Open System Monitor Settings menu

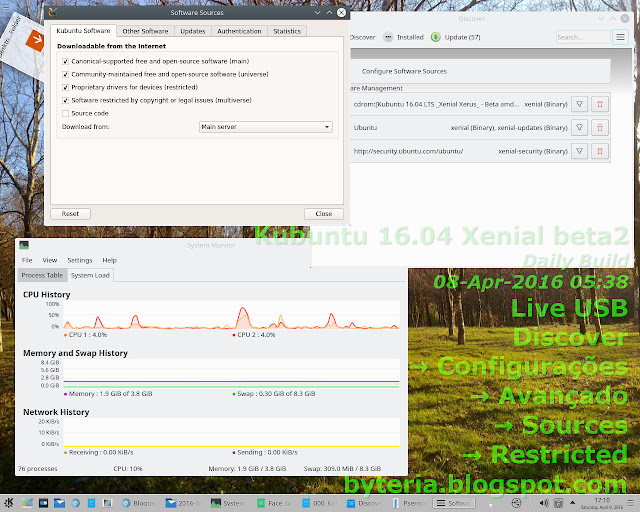pyautogui.click(x=80, y=260)
